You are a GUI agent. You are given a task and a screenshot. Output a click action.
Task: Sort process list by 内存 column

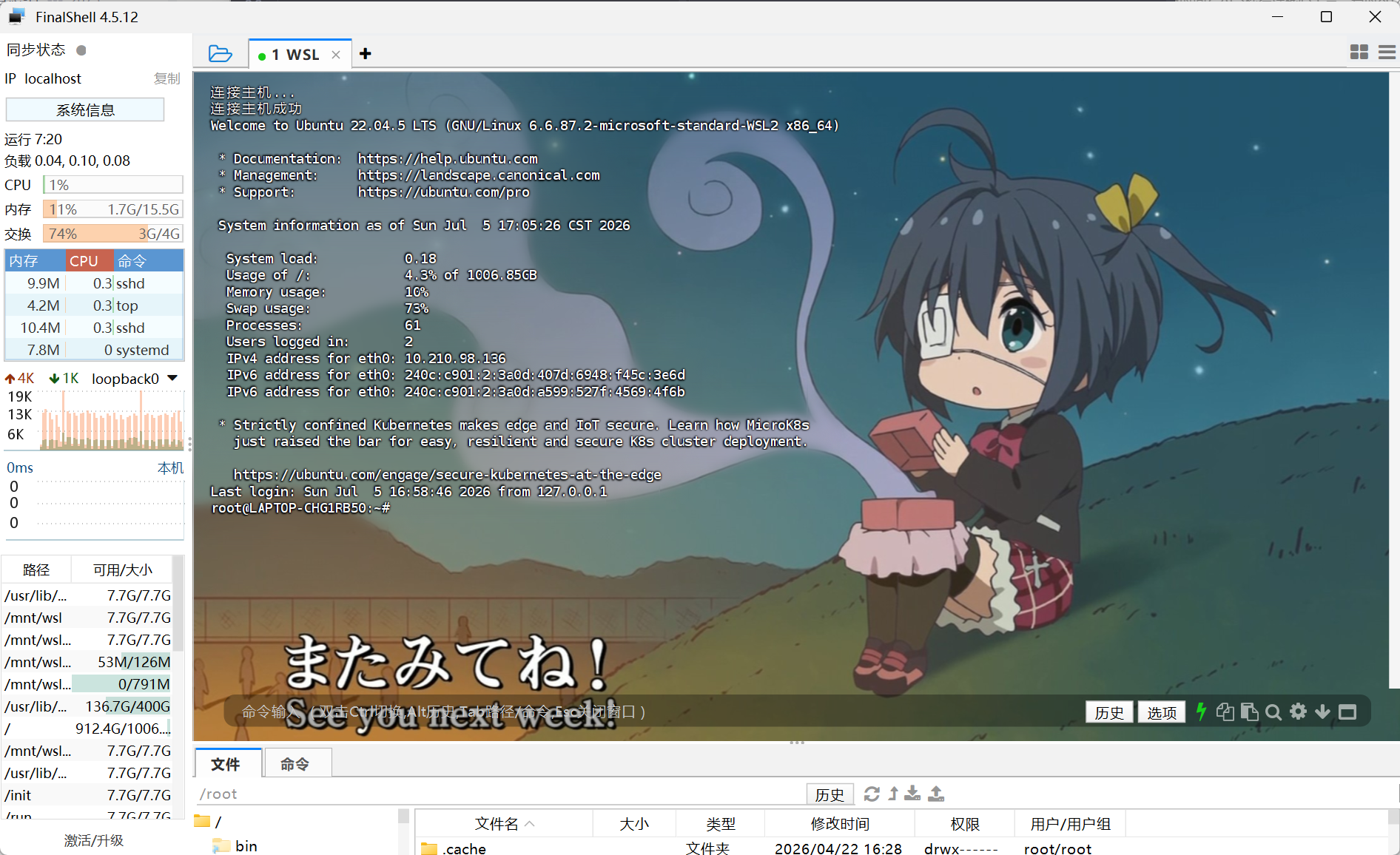[35, 261]
